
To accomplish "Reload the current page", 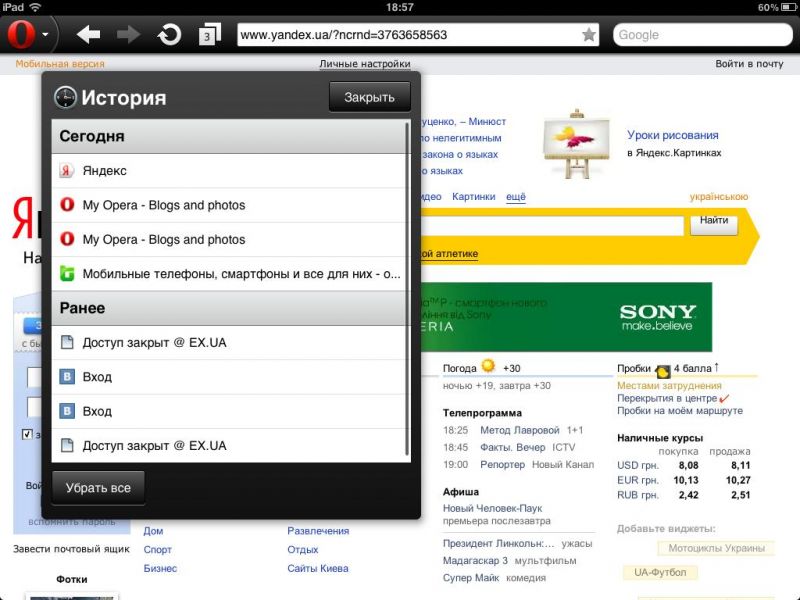I will coord(169,35).
